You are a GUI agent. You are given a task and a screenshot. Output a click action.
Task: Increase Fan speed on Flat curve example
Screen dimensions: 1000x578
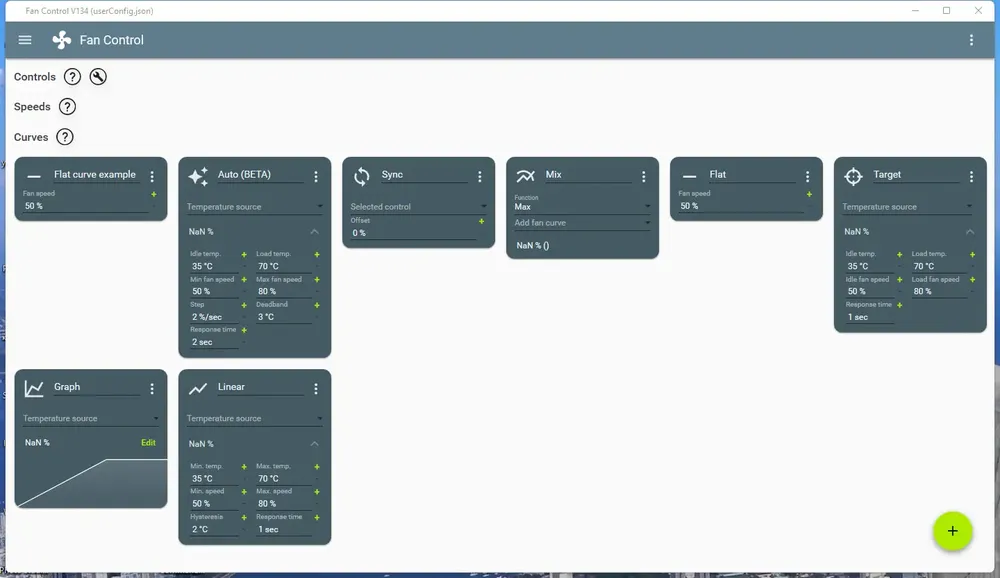pyautogui.click(x=154, y=194)
